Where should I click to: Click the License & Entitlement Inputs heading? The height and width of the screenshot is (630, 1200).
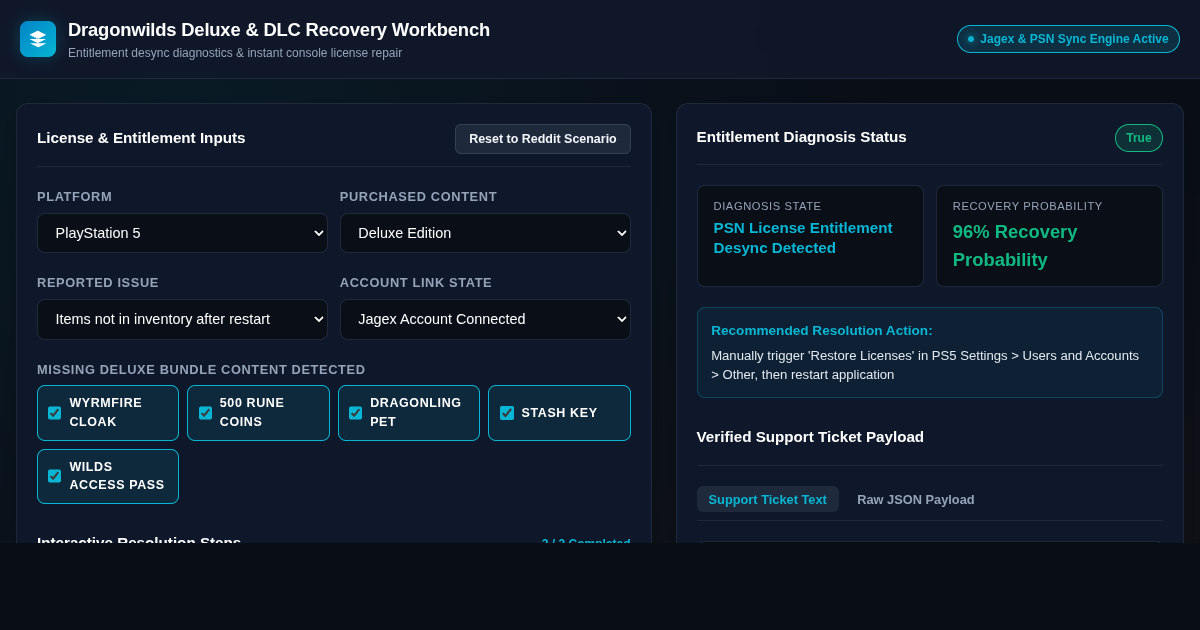(141, 138)
